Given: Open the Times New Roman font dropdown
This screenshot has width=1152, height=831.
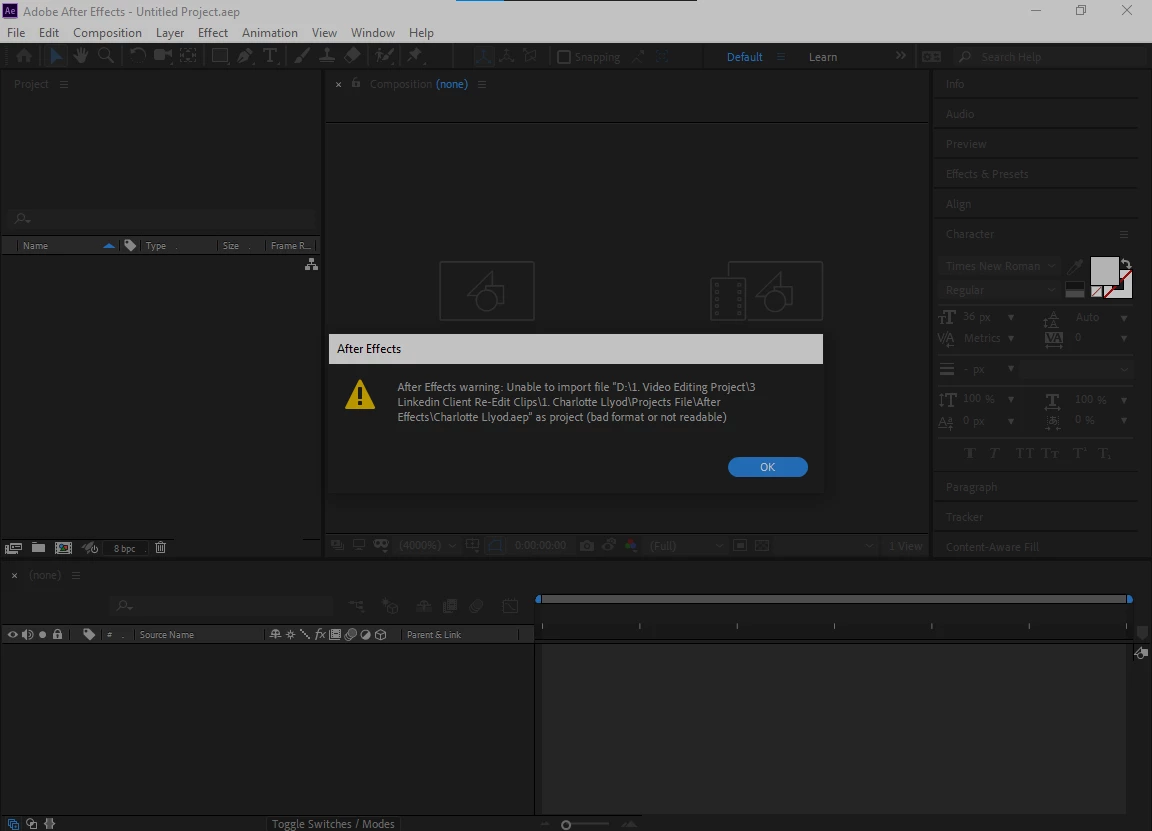Looking at the screenshot, I should (1000, 266).
